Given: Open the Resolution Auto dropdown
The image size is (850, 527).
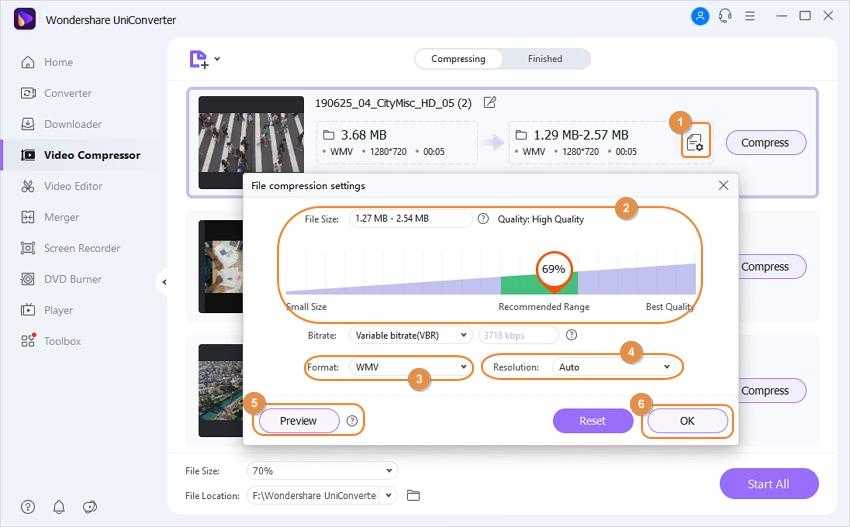Looking at the screenshot, I should [x=610, y=367].
